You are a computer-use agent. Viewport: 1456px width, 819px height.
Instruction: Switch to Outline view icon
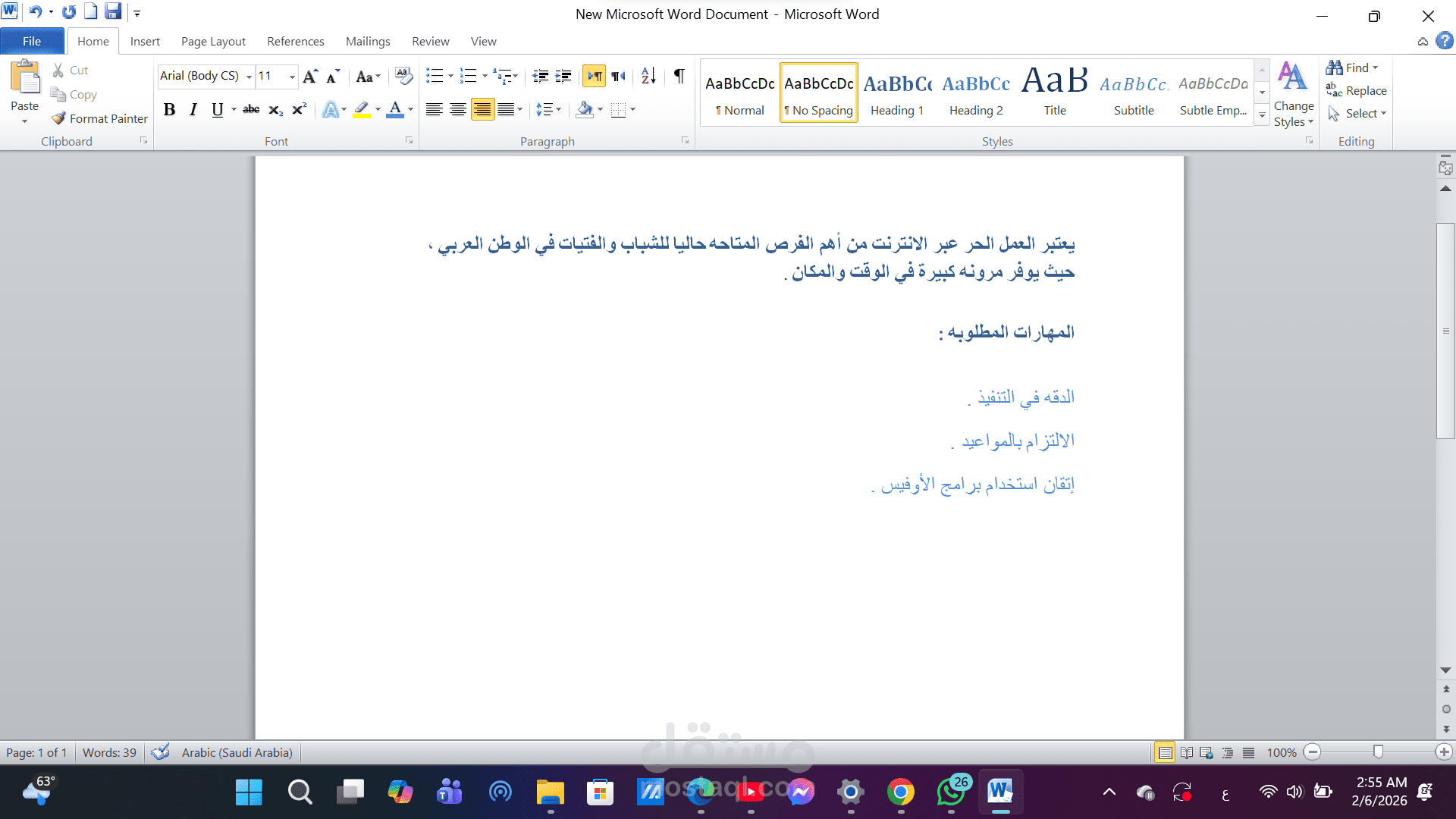(x=1228, y=752)
